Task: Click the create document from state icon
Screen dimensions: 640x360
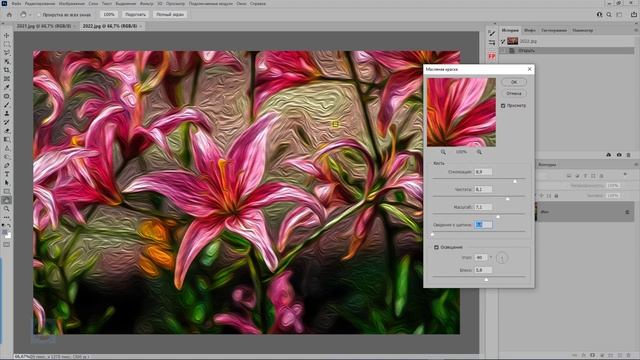Action: coord(609,155)
